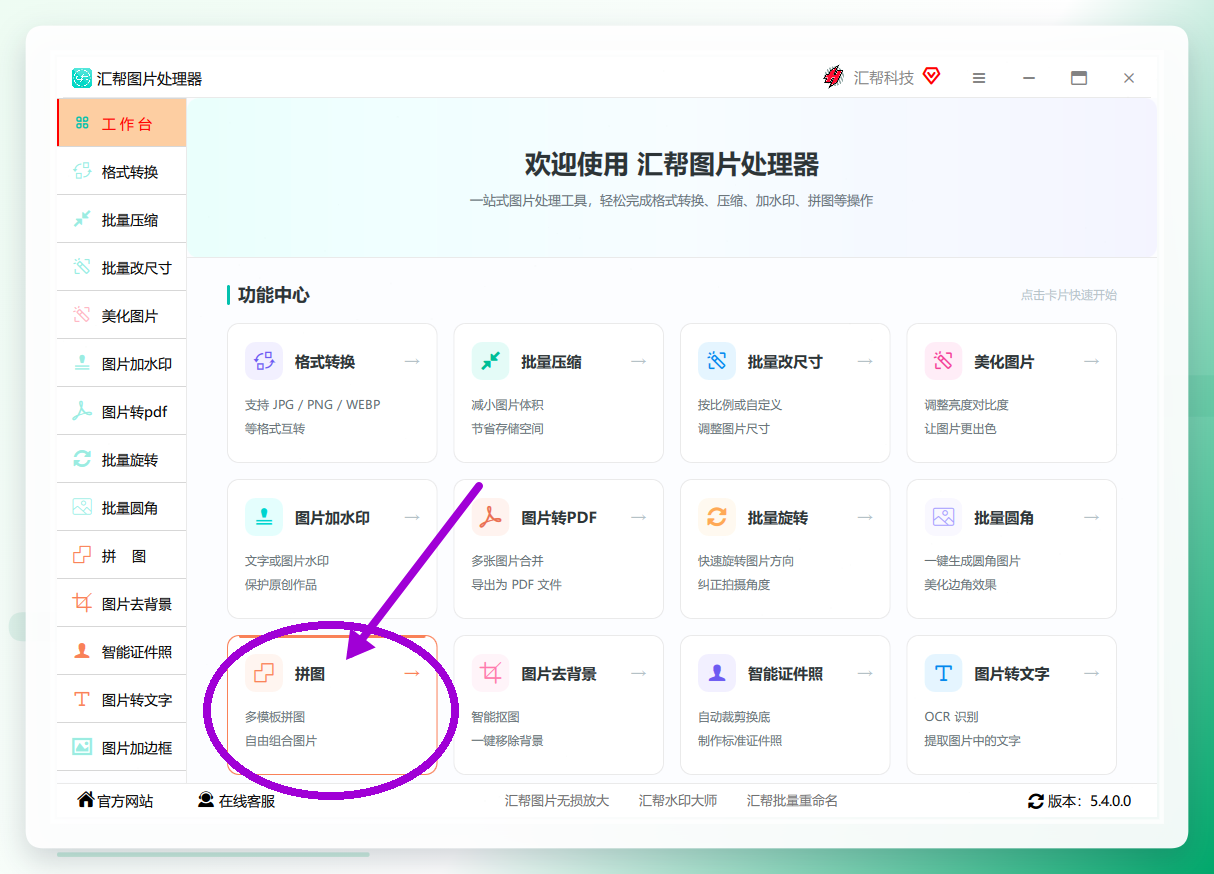The height and width of the screenshot is (874, 1214).
Task: Open 批量压缩 in the sidebar
Action: point(122,219)
